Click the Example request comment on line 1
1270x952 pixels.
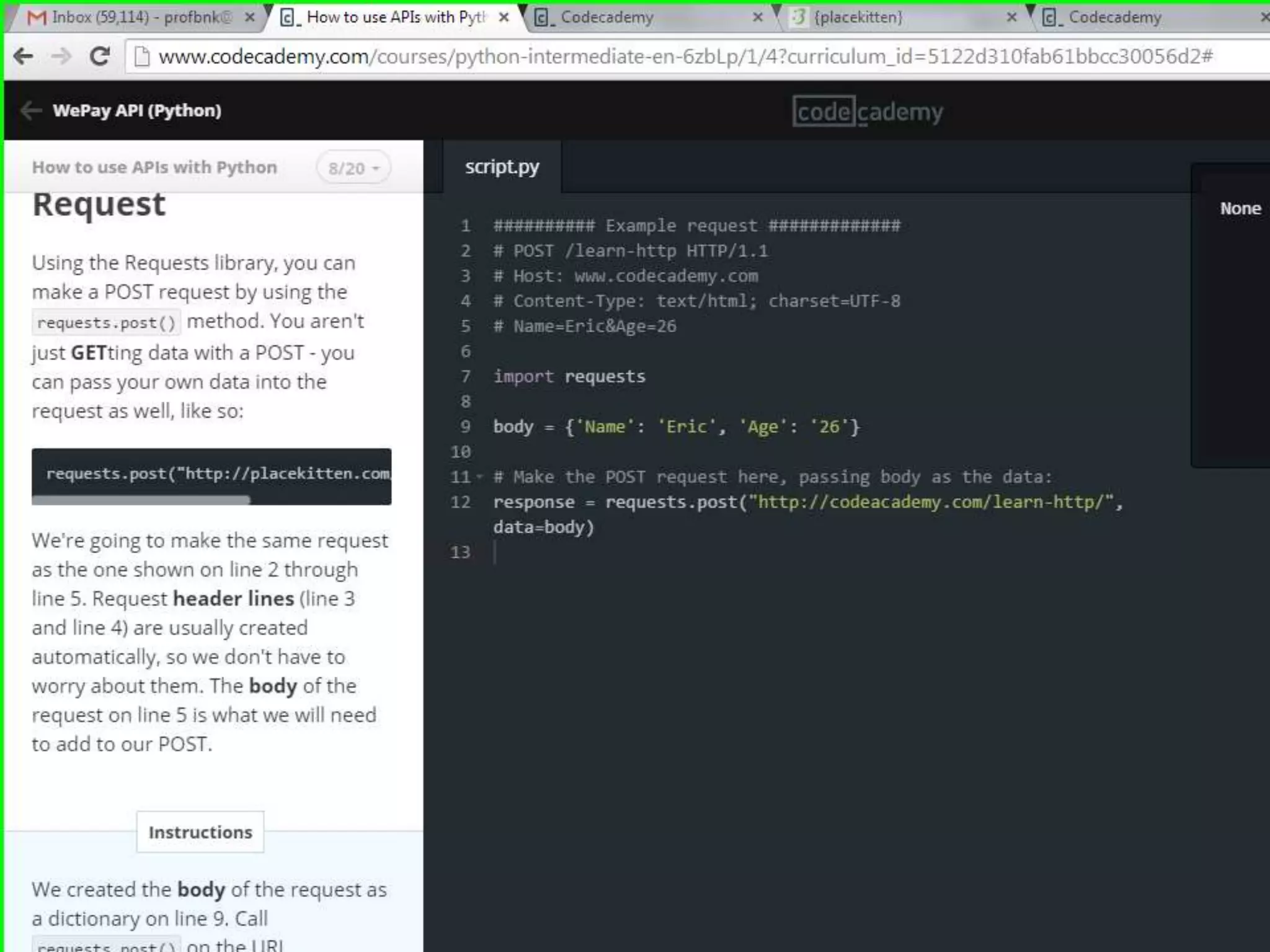(x=696, y=226)
